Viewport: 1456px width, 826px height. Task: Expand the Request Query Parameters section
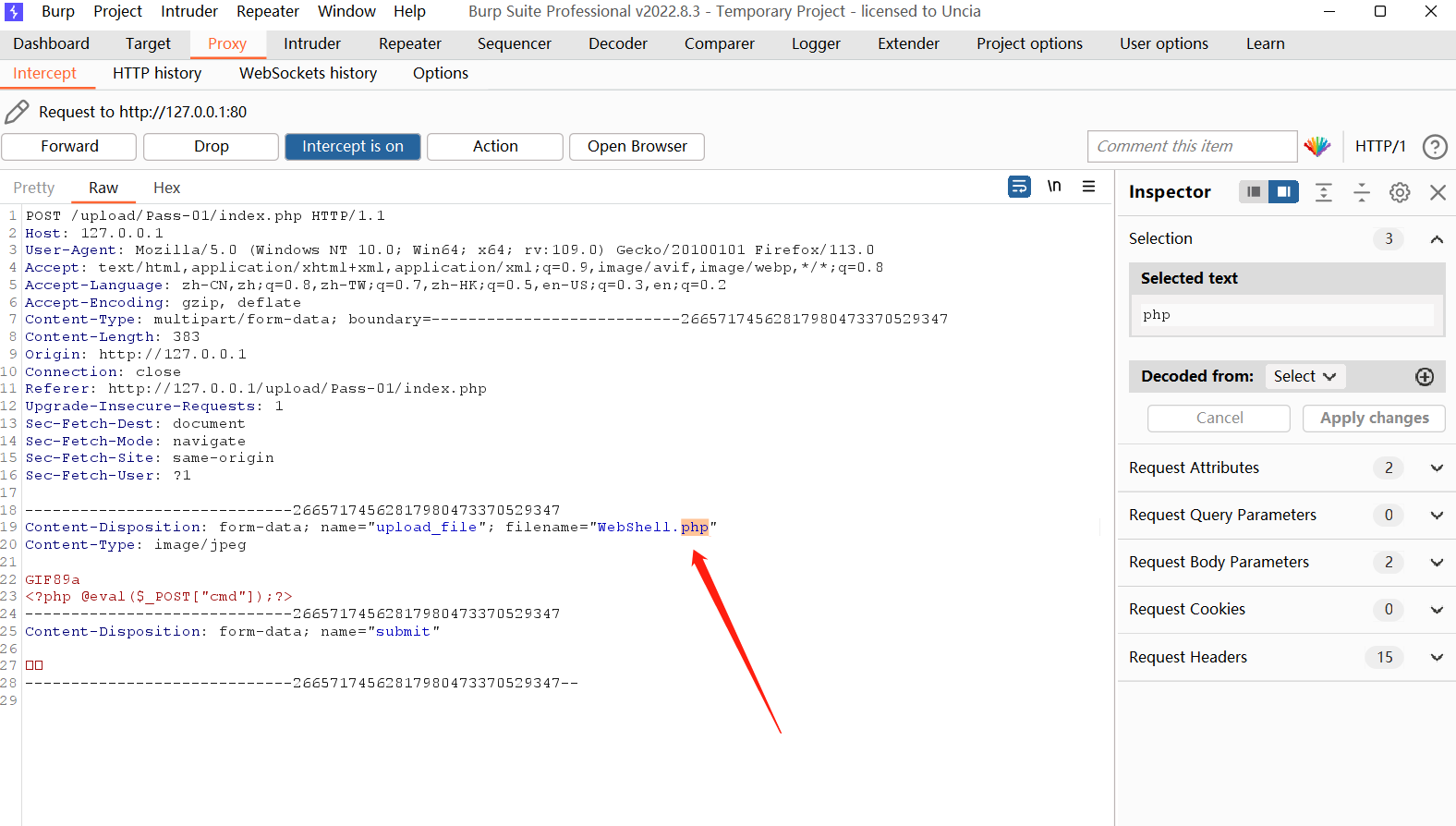[x=1437, y=516]
